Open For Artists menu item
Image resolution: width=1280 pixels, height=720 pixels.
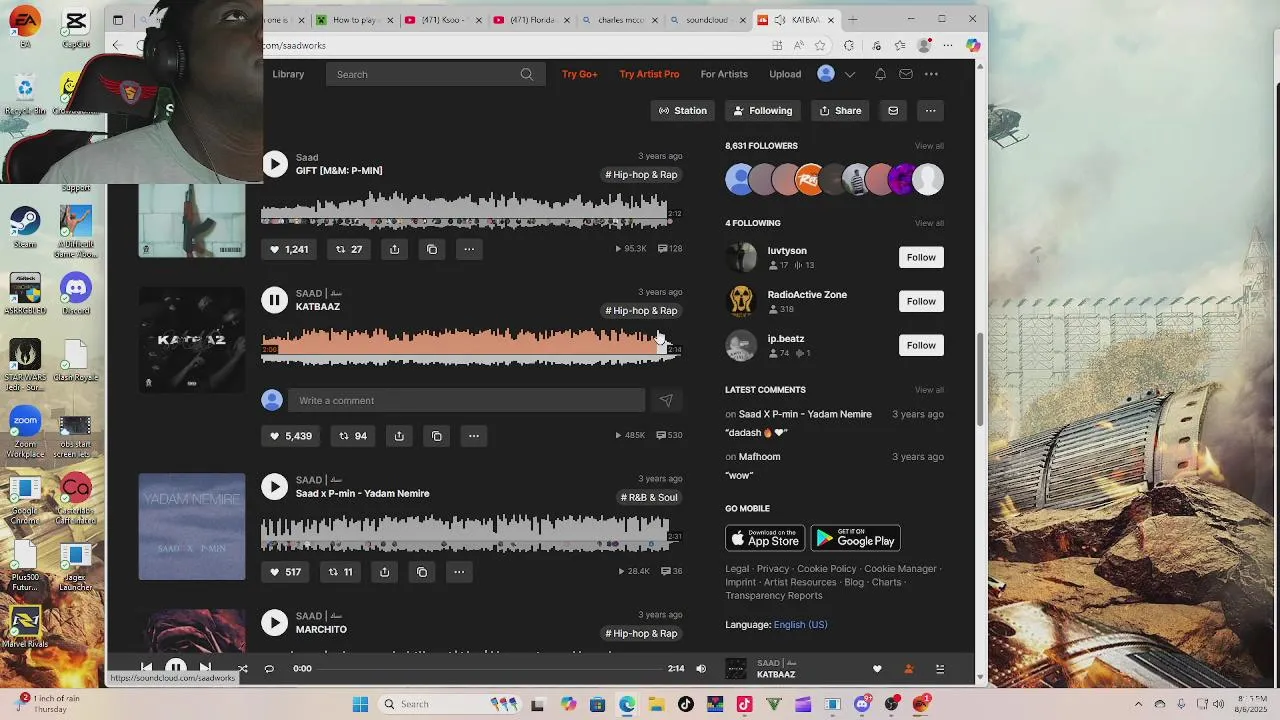coord(724,74)
